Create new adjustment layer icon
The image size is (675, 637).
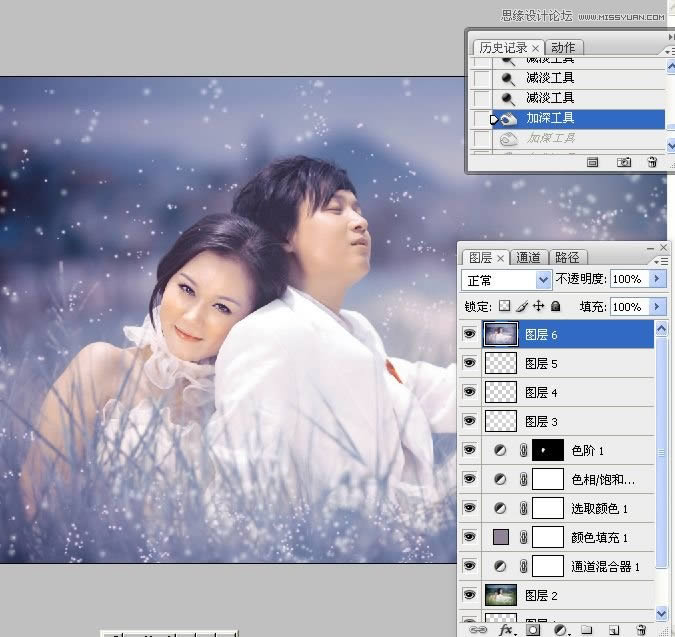[x=560, y=630]
